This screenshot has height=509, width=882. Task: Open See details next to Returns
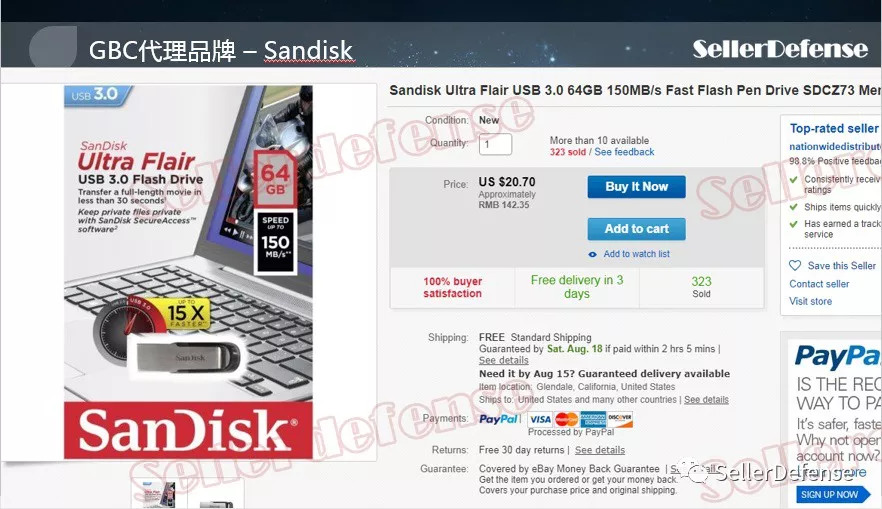[x=600, y=450]
